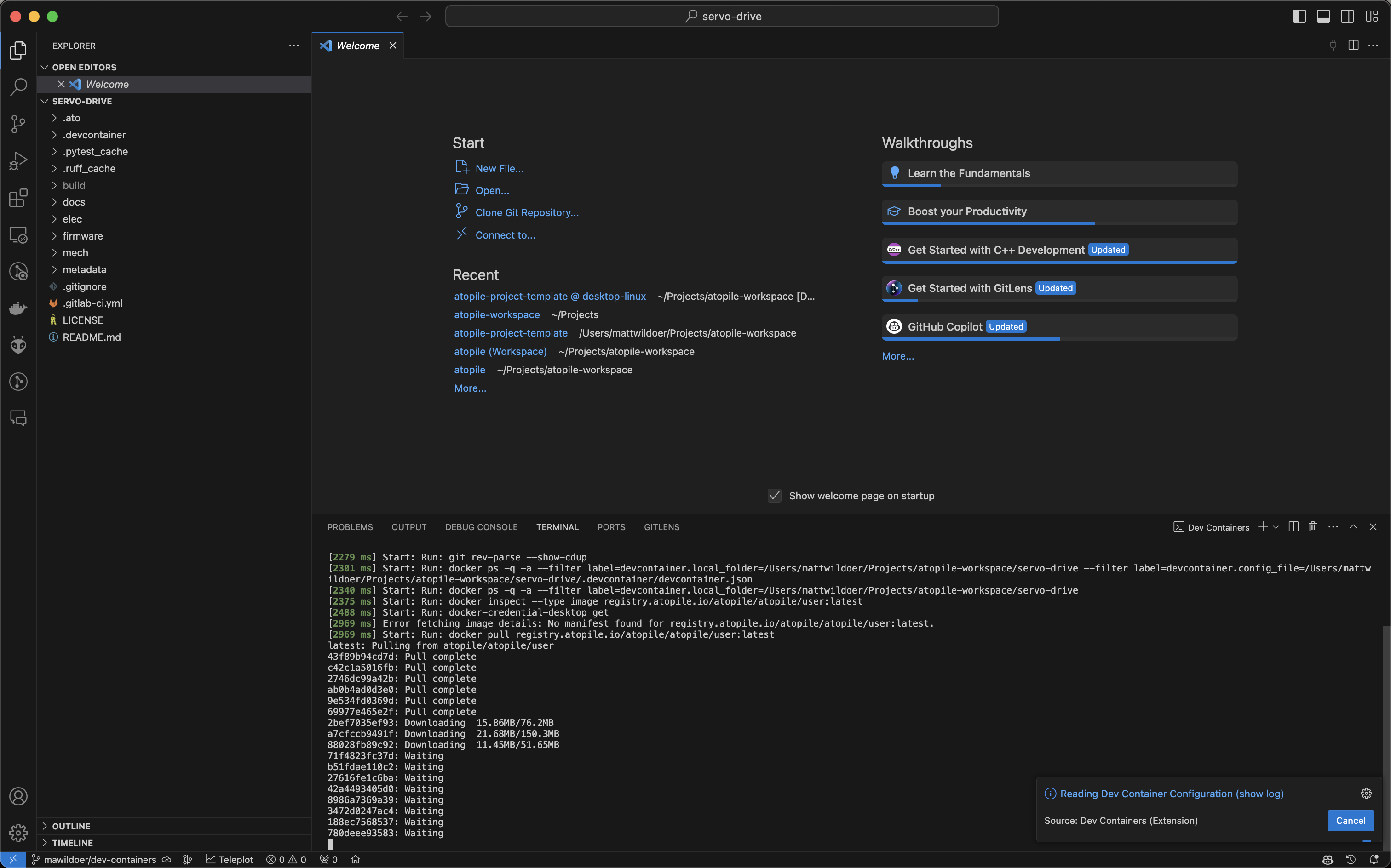The width and height of the screenshot is (1391, 868).
Task: Close the Welcome tab
Action: pyautogui.click(x=393, y=46)
